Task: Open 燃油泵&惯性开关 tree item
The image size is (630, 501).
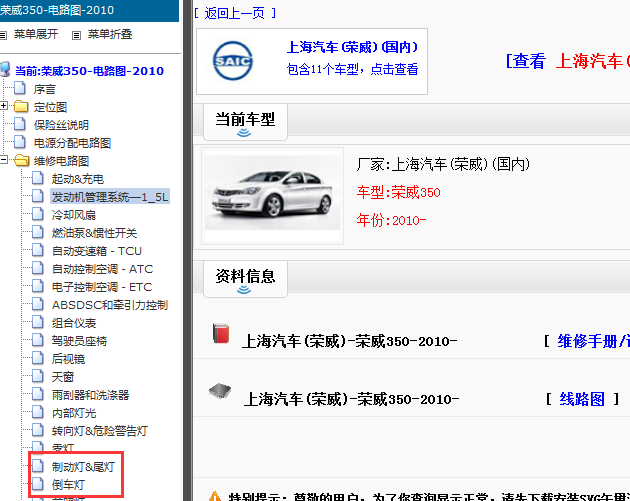Action: pos(94,233)
